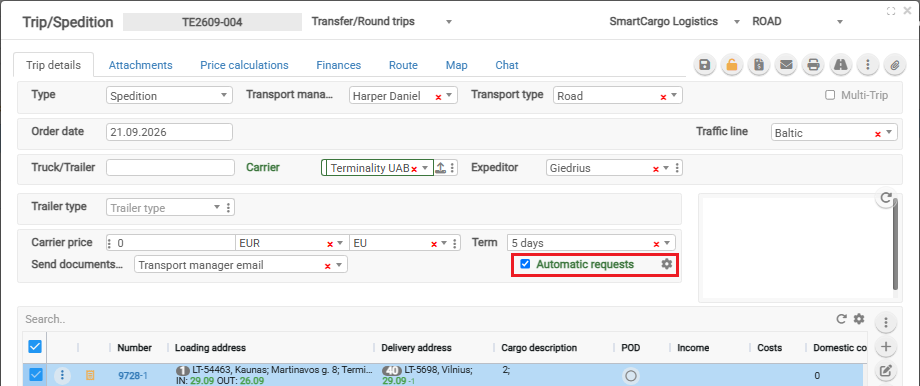Sort by the Delivery address column header

(416, 348)
